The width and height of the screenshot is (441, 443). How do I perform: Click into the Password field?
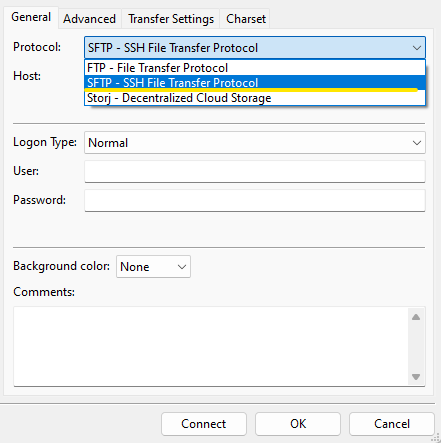pyautogui.click(x=255, y=200)
